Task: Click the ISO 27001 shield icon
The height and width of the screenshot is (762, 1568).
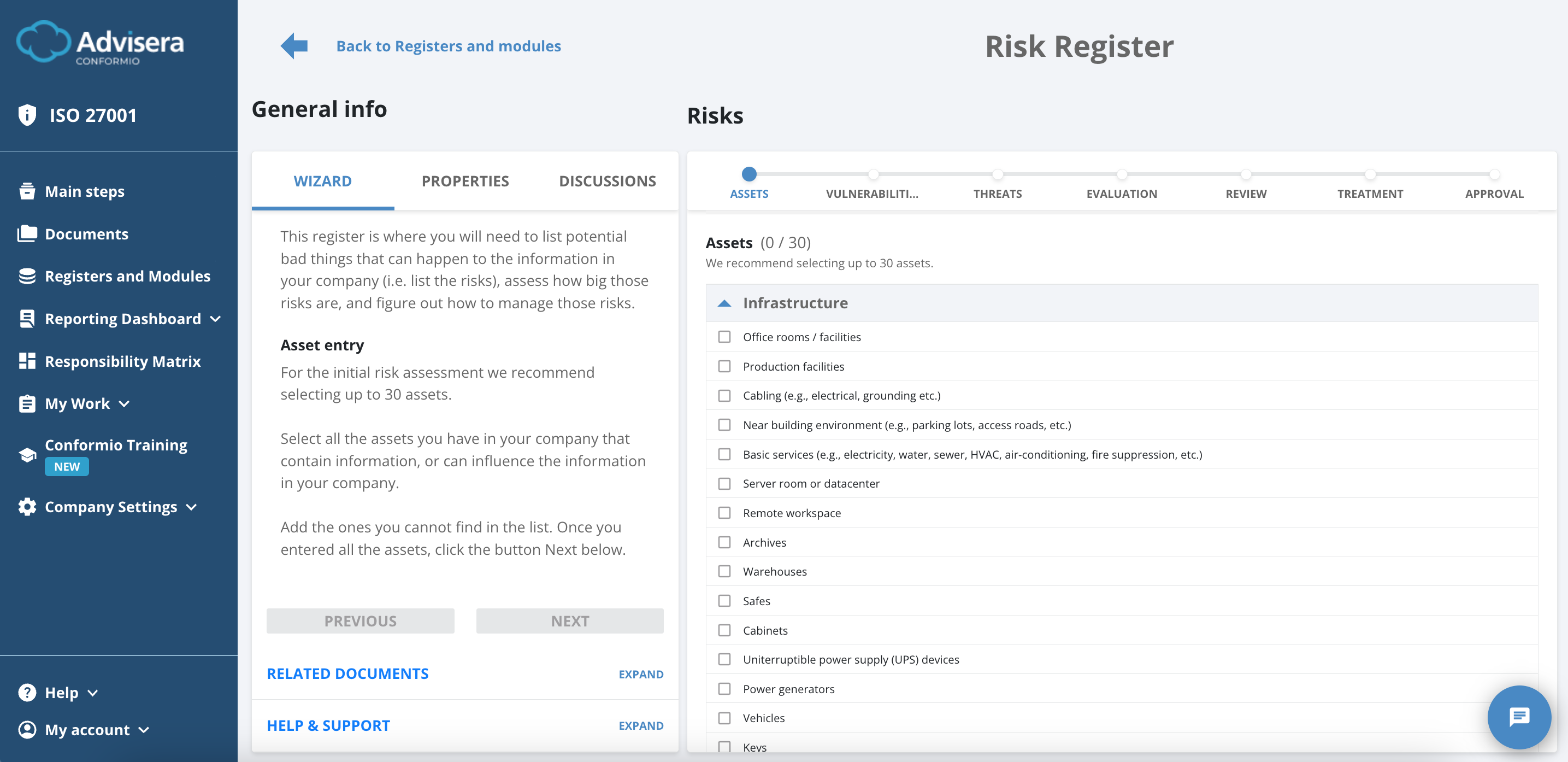Action: click(x=27, y=115)
